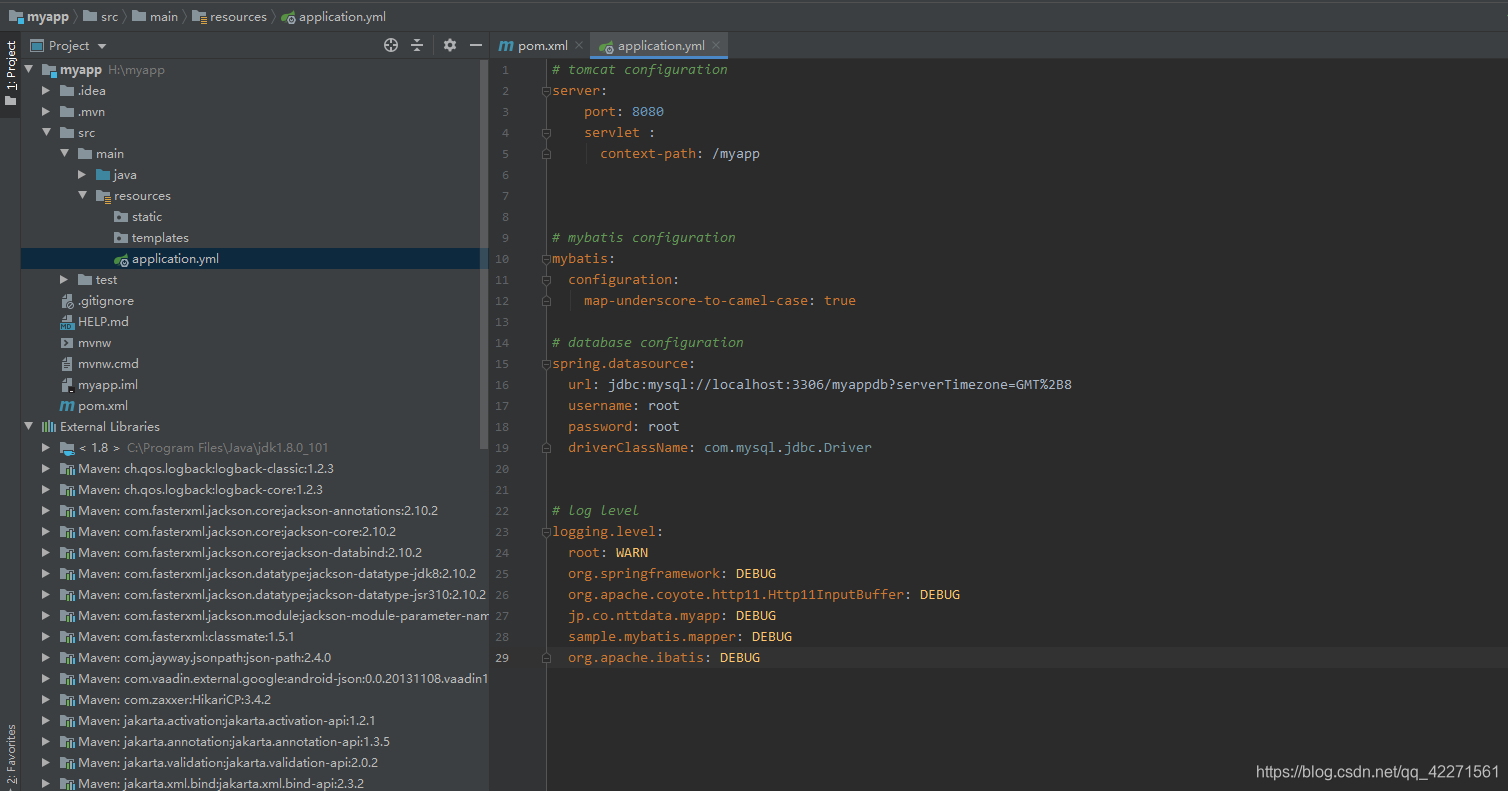1508x791 pixels.
Task: Click the .gitignore file icon
Action: click(67, 301)
